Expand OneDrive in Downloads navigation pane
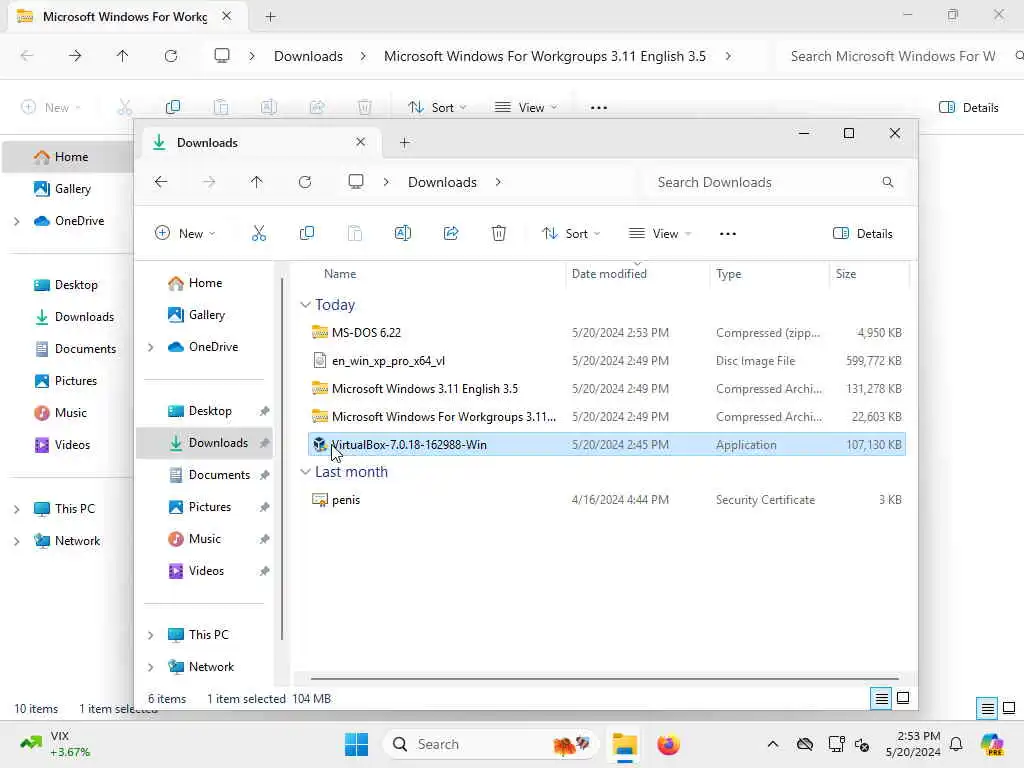1024x768 pixels. [150, 347]
